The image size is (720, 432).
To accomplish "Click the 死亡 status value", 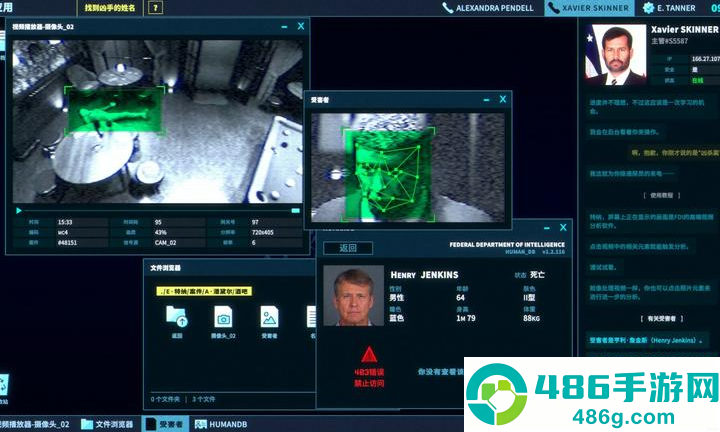I will [x=537, y=275].
